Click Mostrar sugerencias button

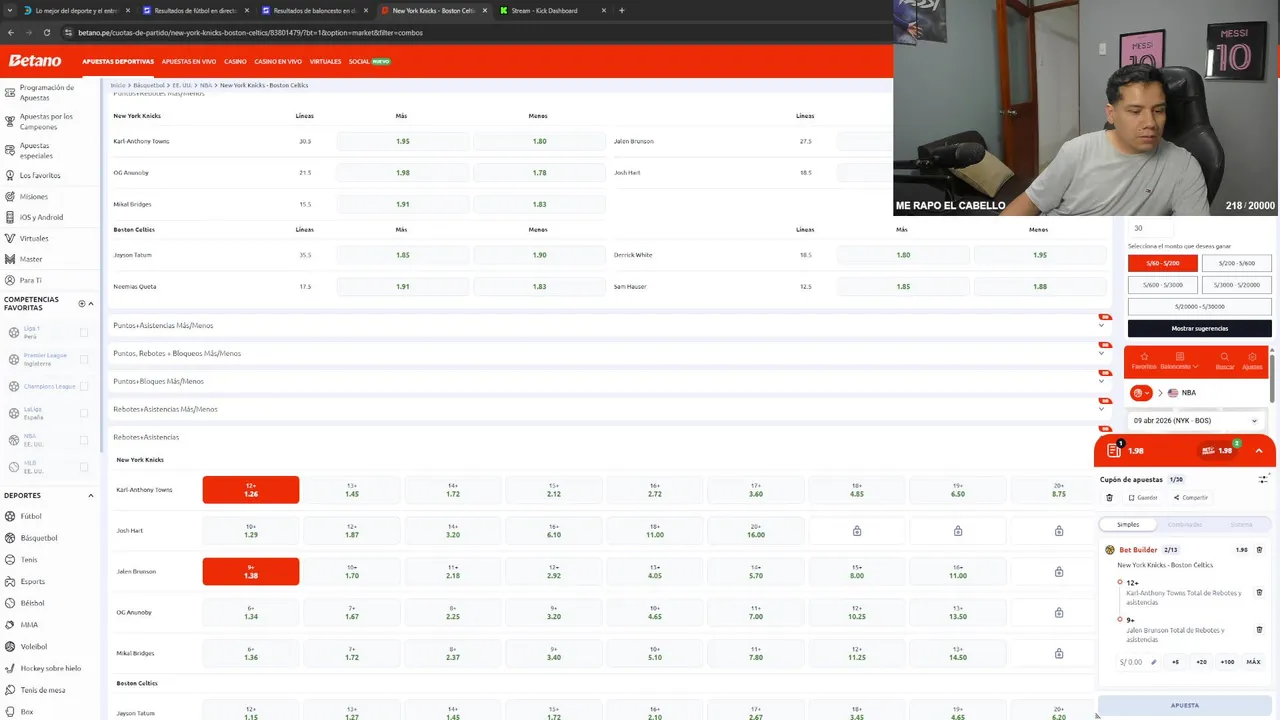coord(1200,328)
